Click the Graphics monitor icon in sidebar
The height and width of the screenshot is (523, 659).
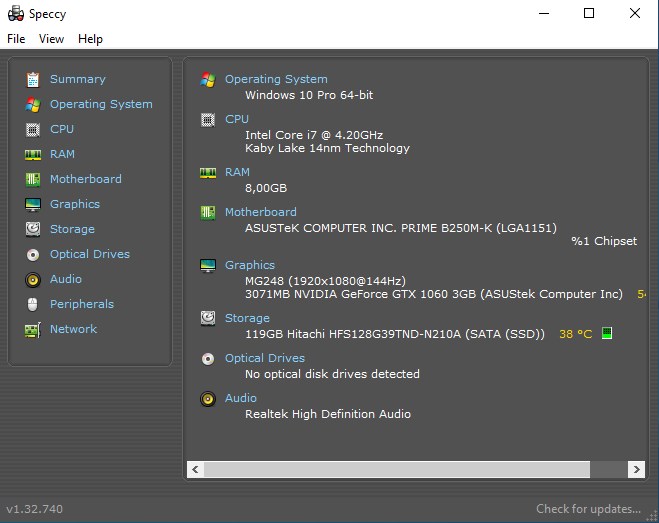33,205
